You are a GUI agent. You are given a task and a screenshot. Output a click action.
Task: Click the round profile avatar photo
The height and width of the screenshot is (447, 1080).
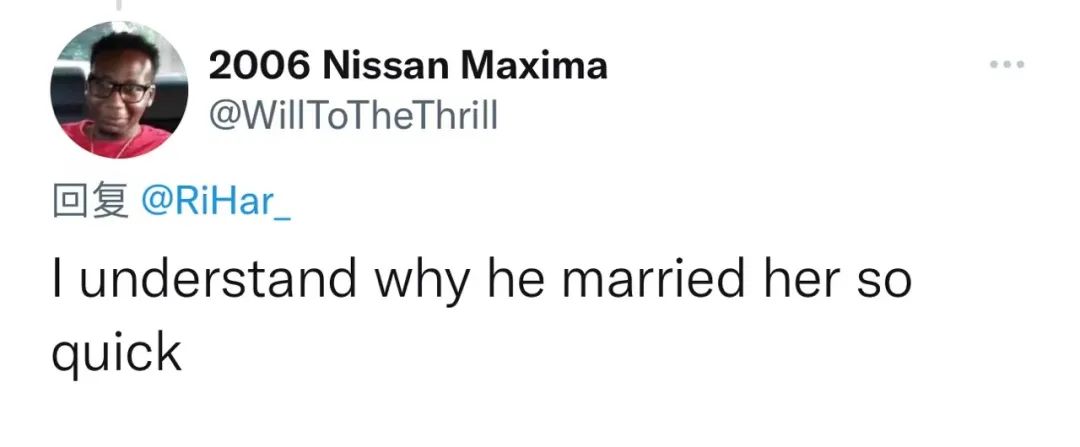[118, 90]
